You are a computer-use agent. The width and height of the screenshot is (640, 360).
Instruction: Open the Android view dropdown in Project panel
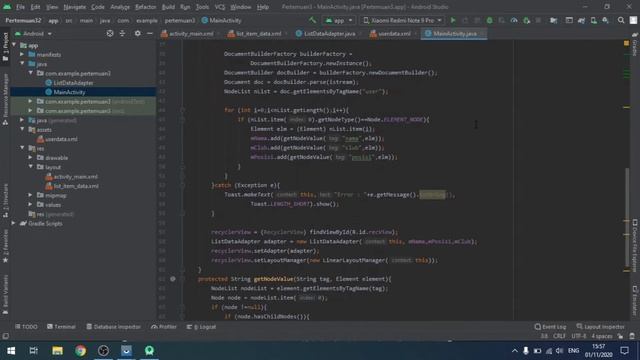tap(33, 33)
